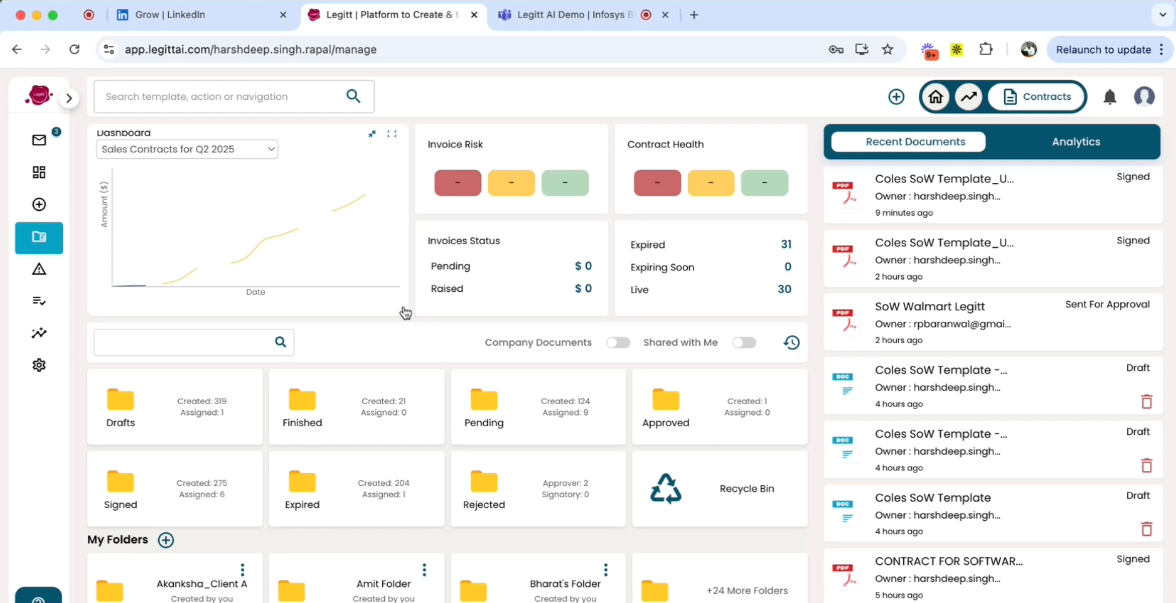Open the inbox mail icon in sidebar

tap(39, 140)
